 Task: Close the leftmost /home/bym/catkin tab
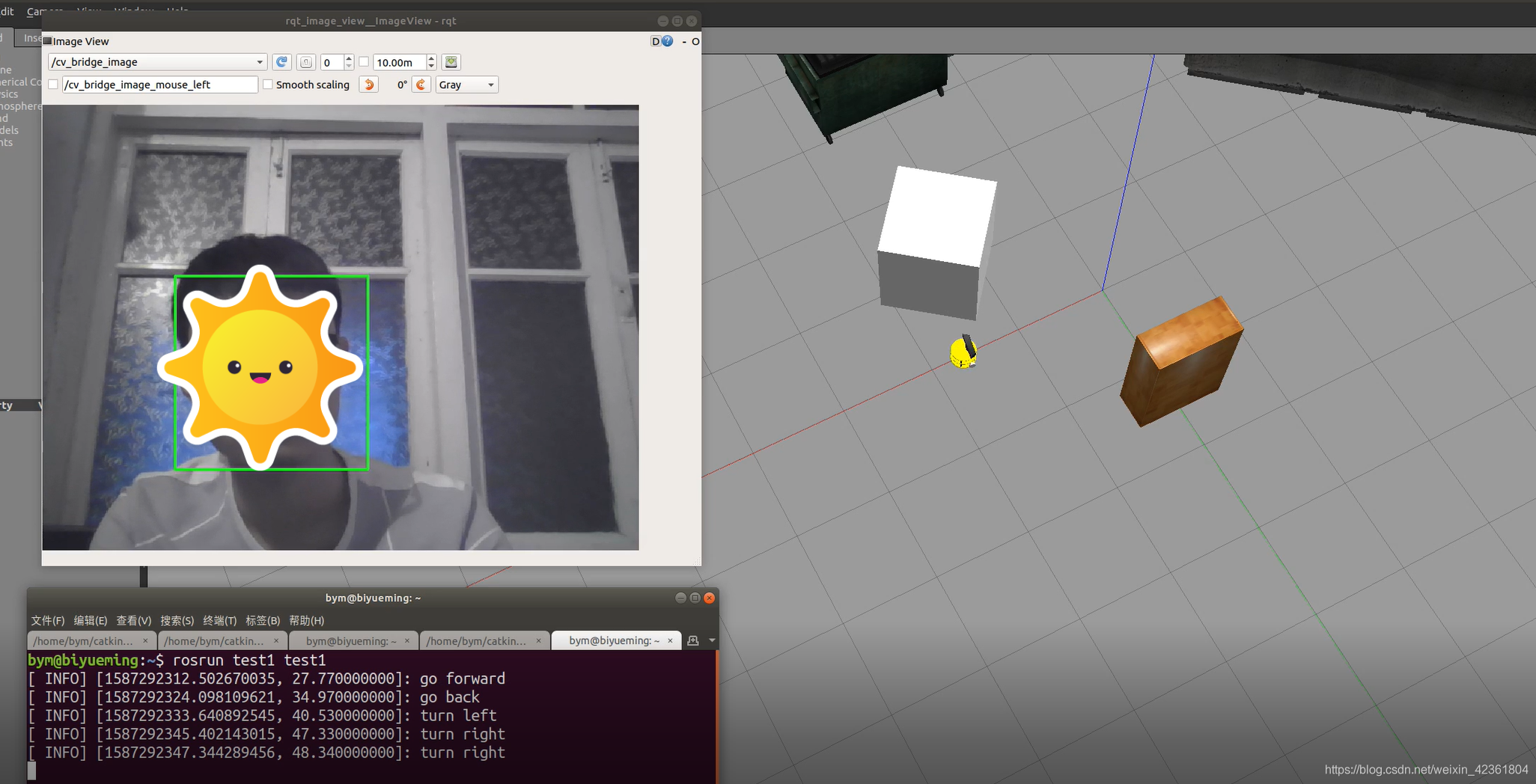click(145, 641)
